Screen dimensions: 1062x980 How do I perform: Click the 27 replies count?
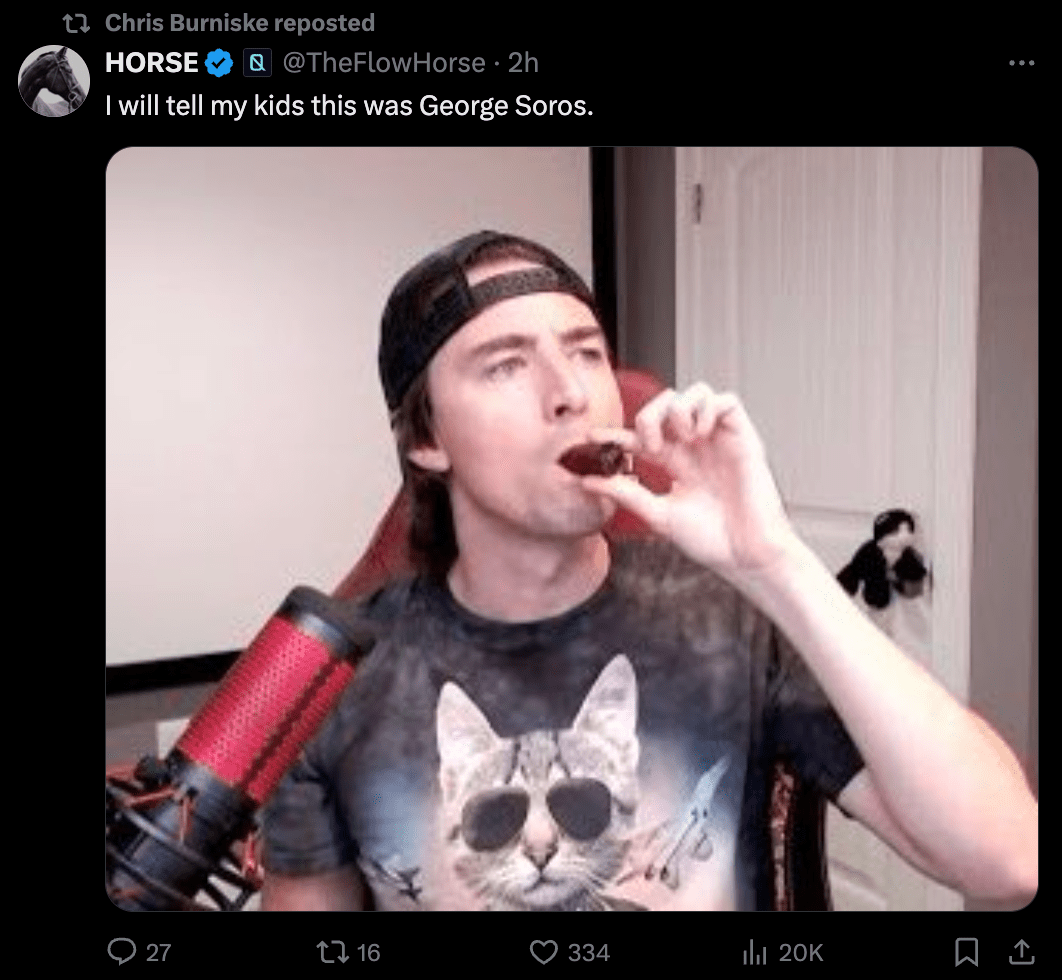pos(159,953)
